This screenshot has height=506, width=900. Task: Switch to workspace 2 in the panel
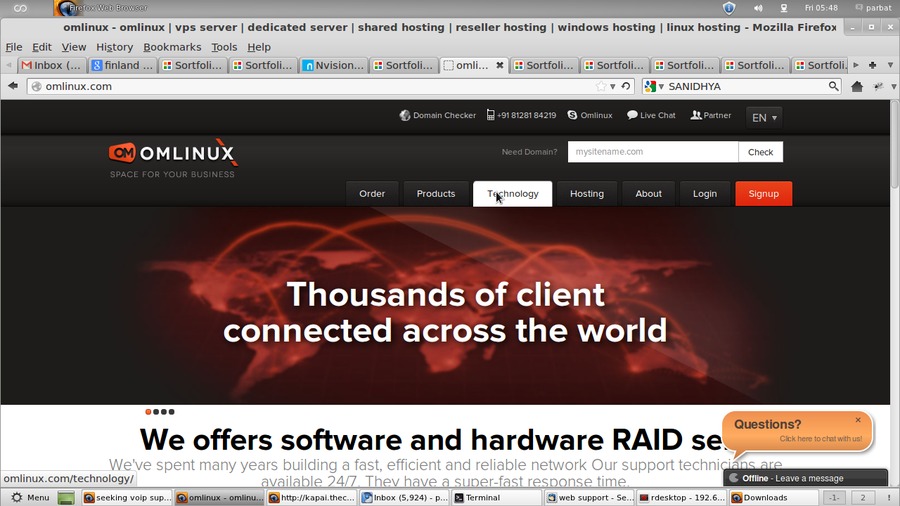[862, 497]
